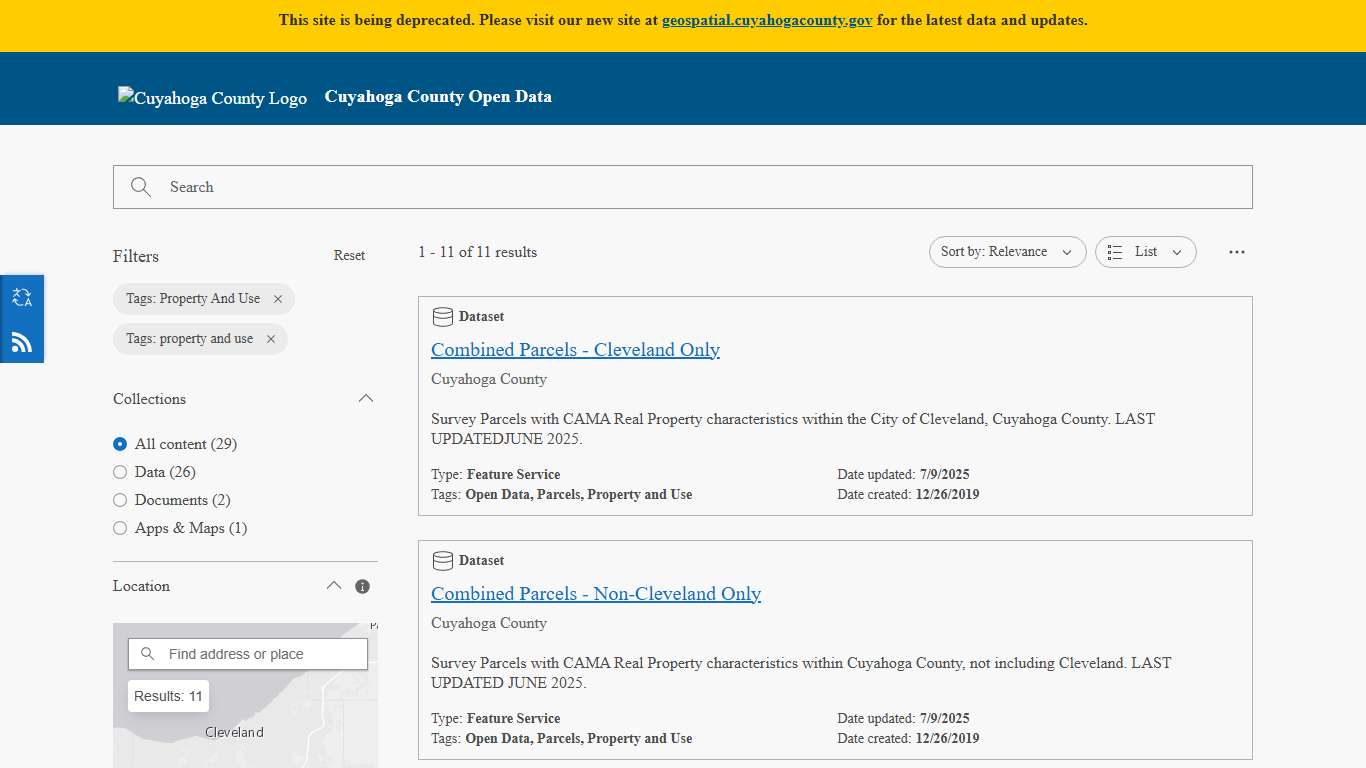Visit the geospatial.cuyahogacounty.gov link
The width and height of the screenshot is (1366, 768).
coord(767,19)
